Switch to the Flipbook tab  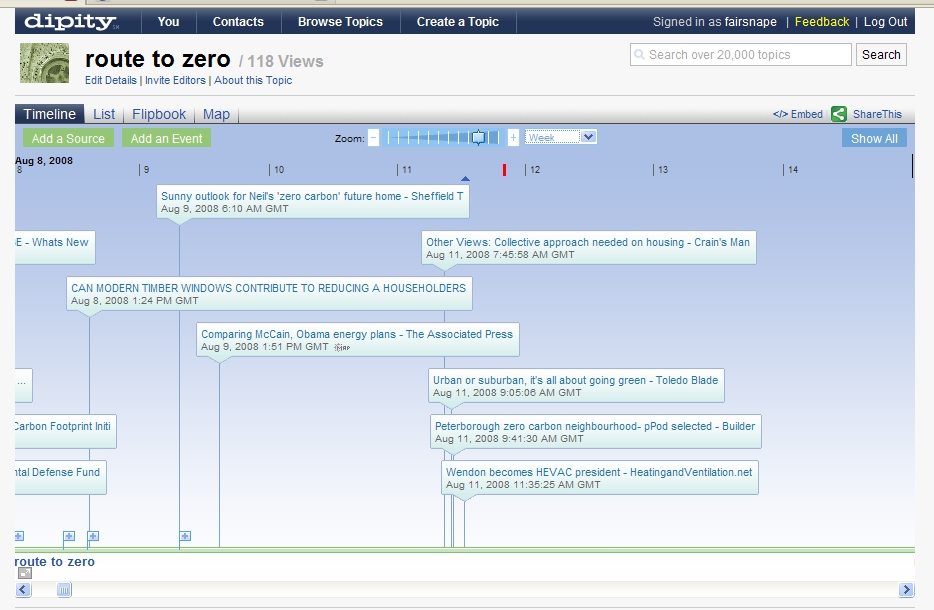(x=159, y=114)
